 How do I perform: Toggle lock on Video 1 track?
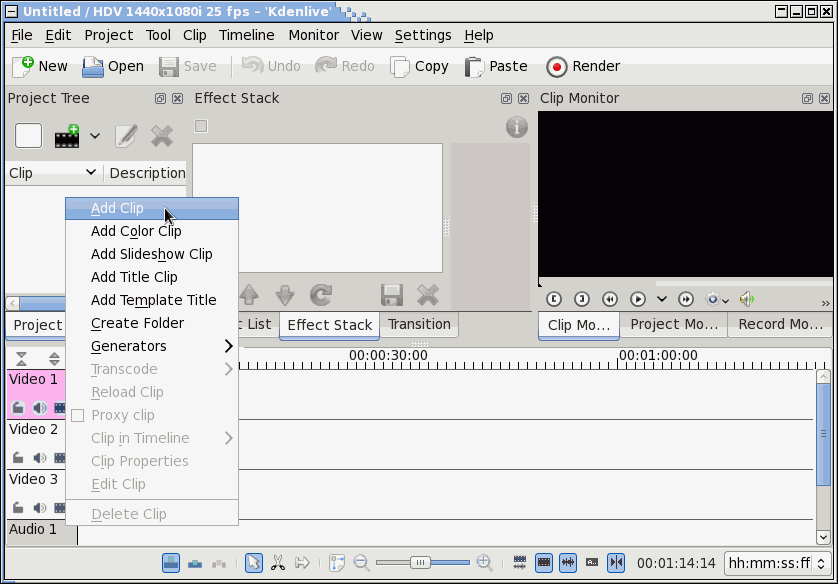(x=18, y=408)
